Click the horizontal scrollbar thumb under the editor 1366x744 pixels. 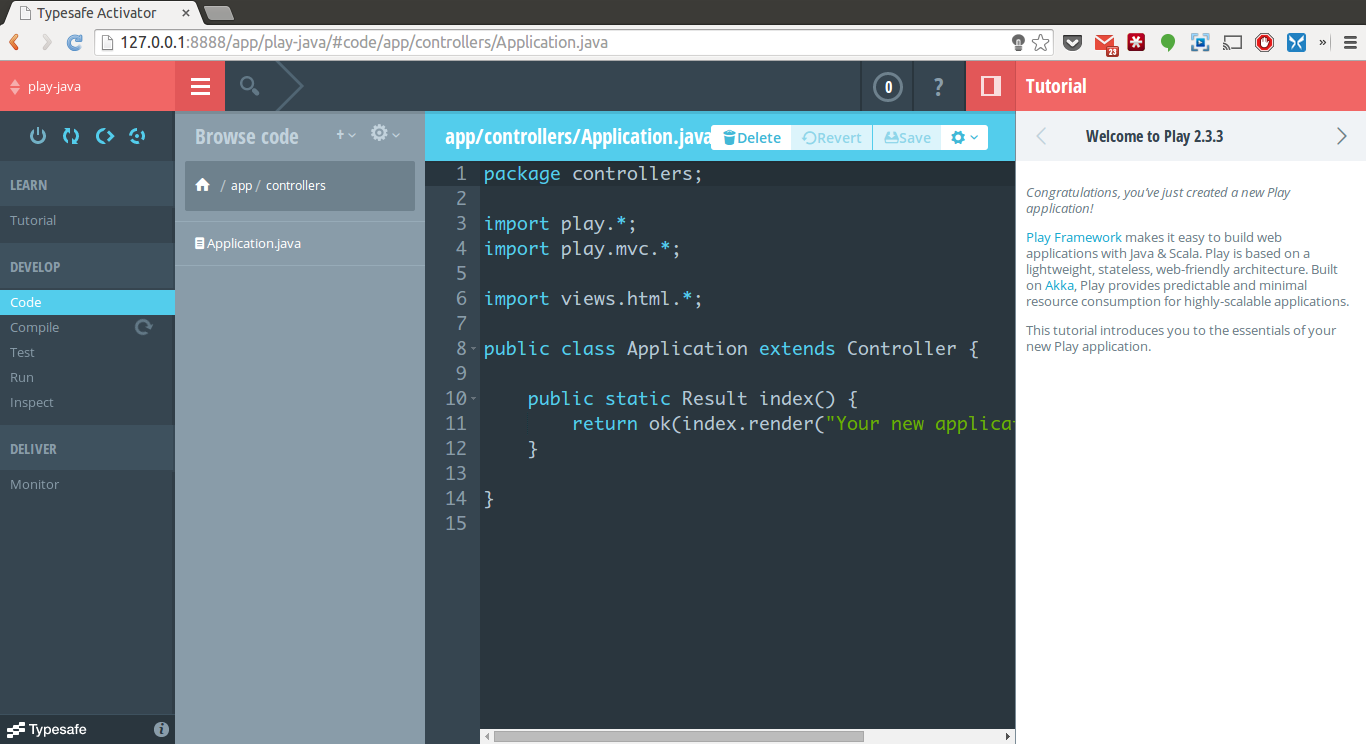tap(678, 736)
